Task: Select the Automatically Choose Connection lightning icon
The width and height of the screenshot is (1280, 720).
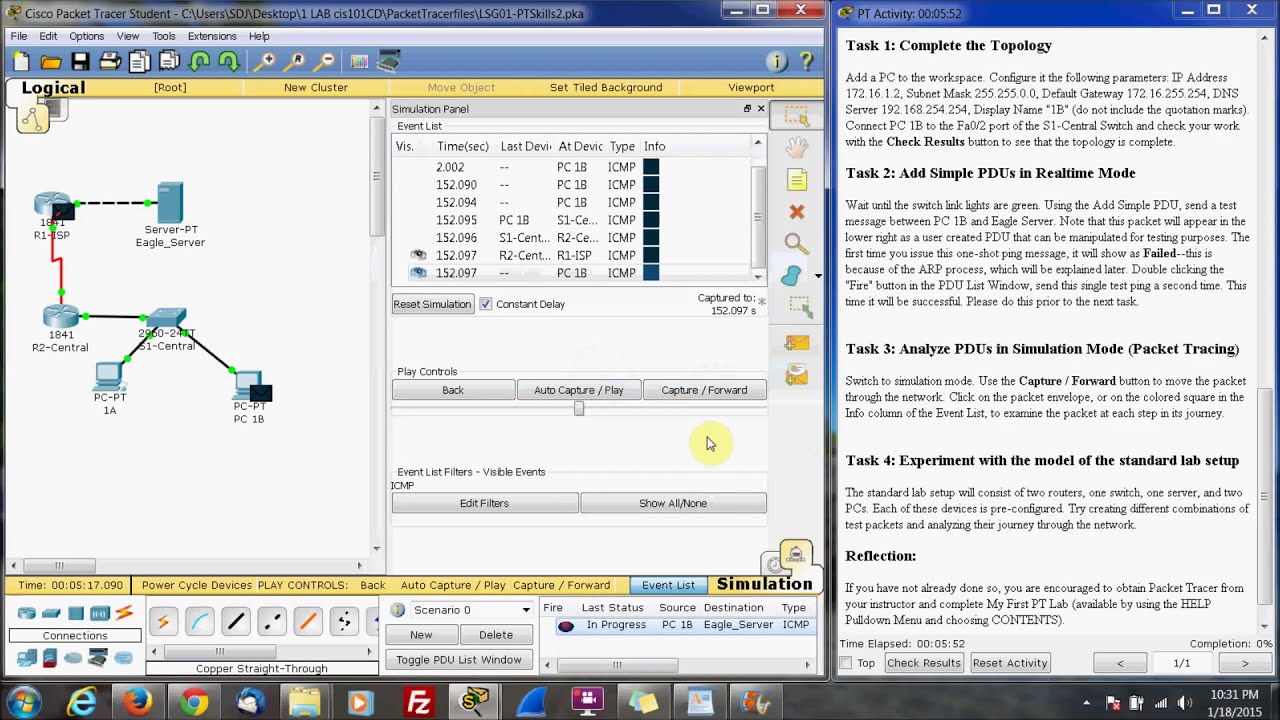Action: (163, 622)
